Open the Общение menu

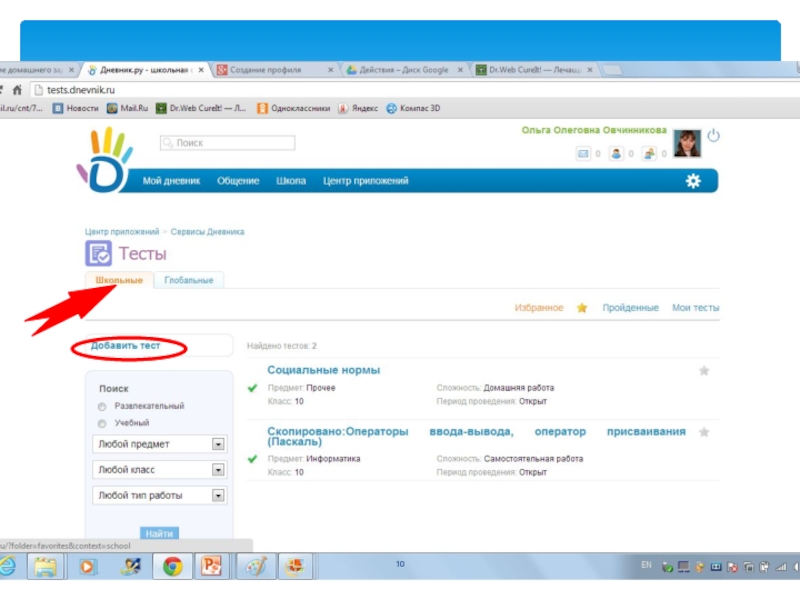238,181
